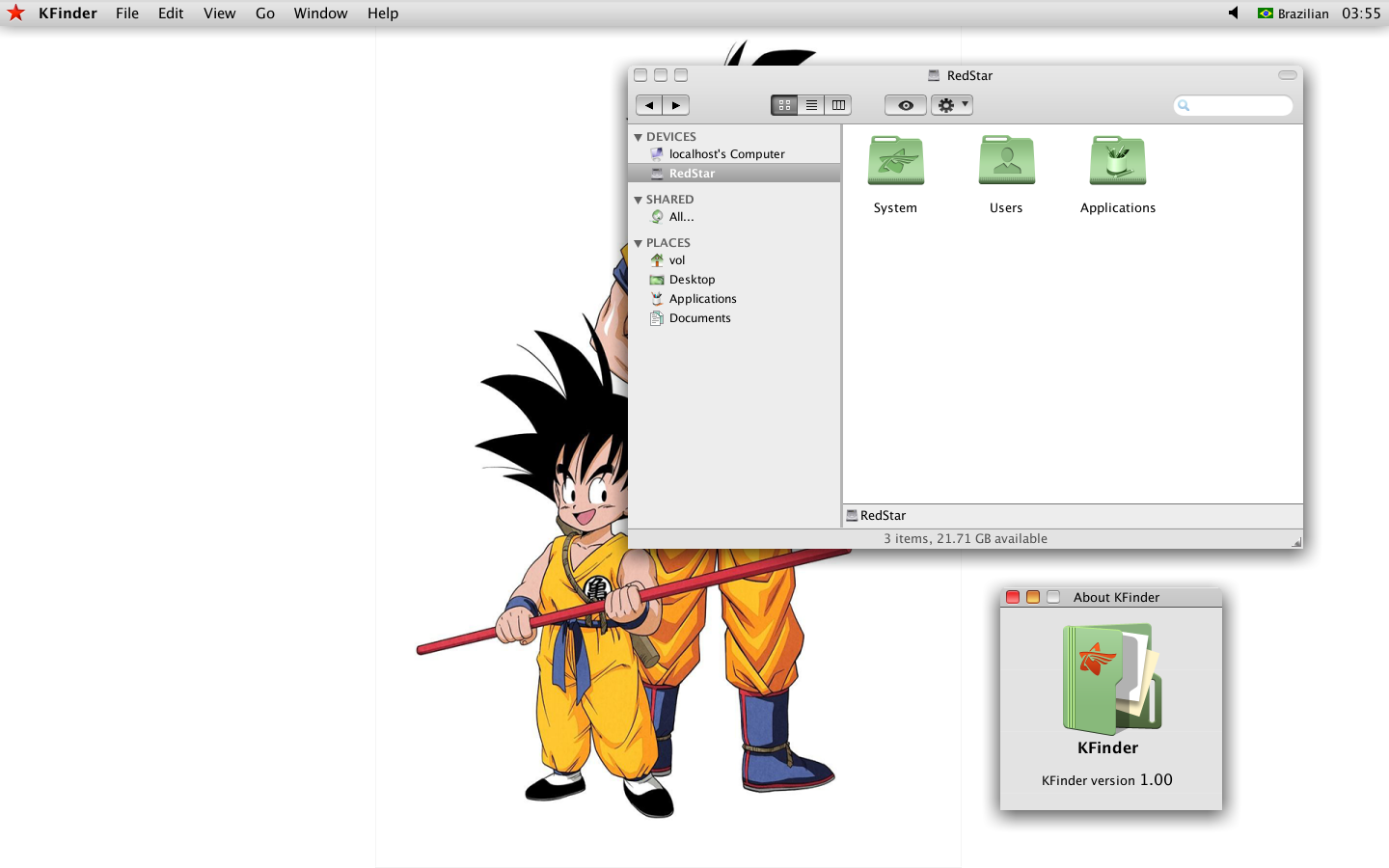Click the About KFinder title bar
The image size is (1389, 868).
1111,598
